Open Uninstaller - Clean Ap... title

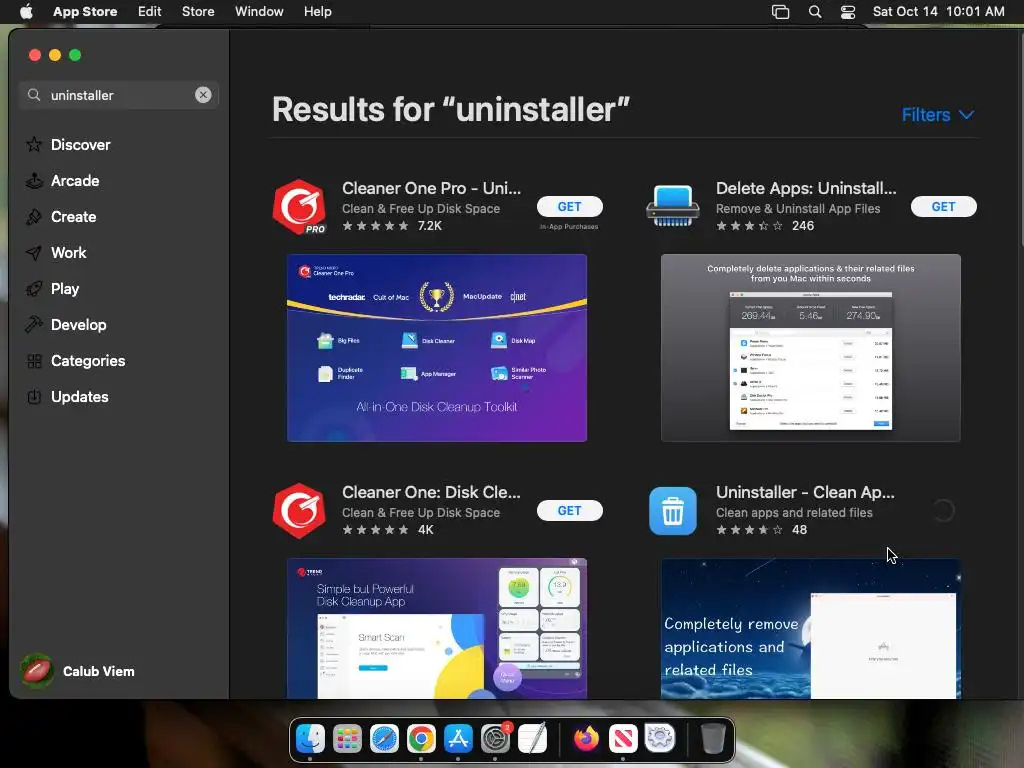805,492
